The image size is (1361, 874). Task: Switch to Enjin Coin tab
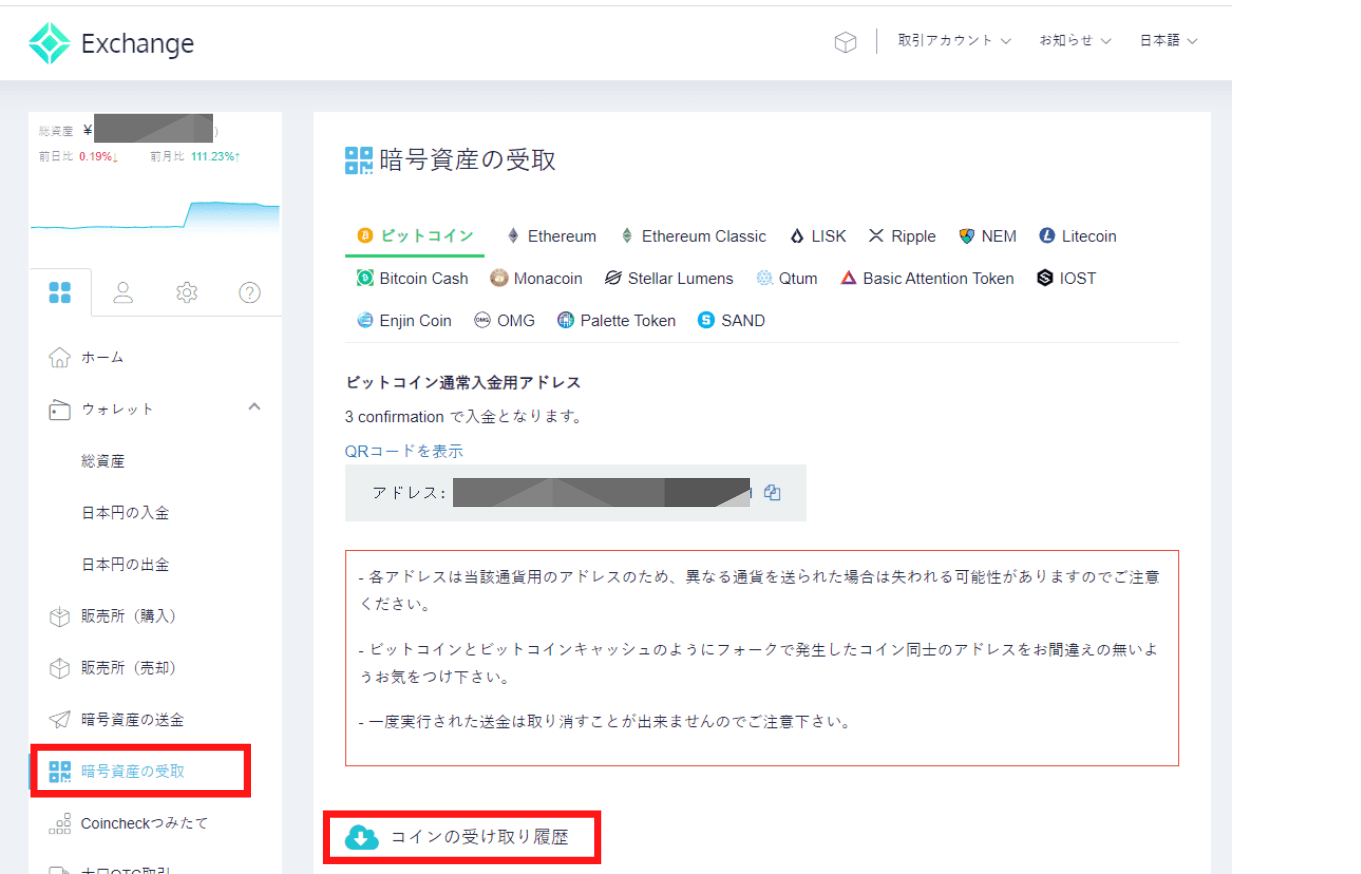click(x=404, y=320)
